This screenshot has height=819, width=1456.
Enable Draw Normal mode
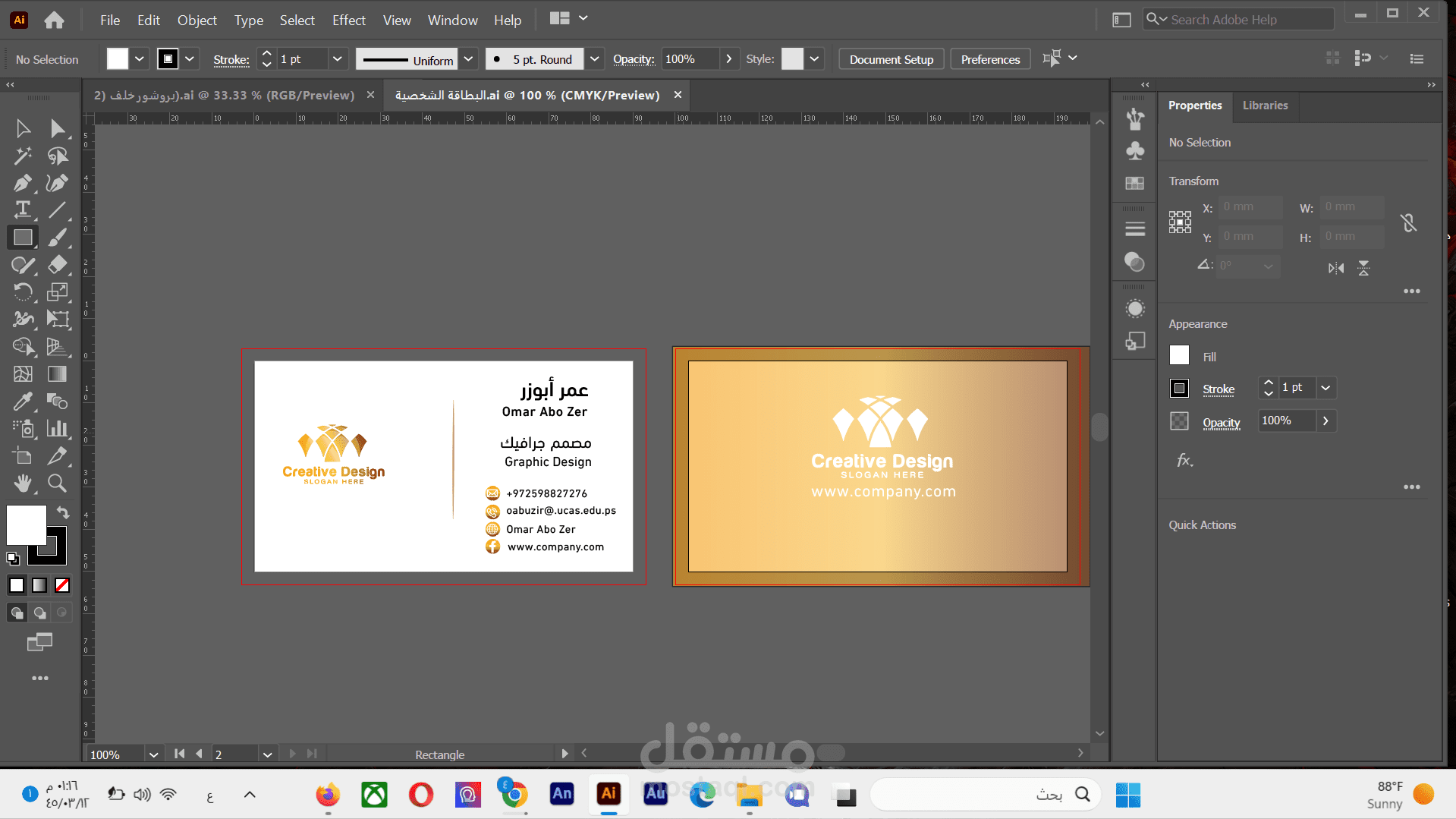point(17,613)
